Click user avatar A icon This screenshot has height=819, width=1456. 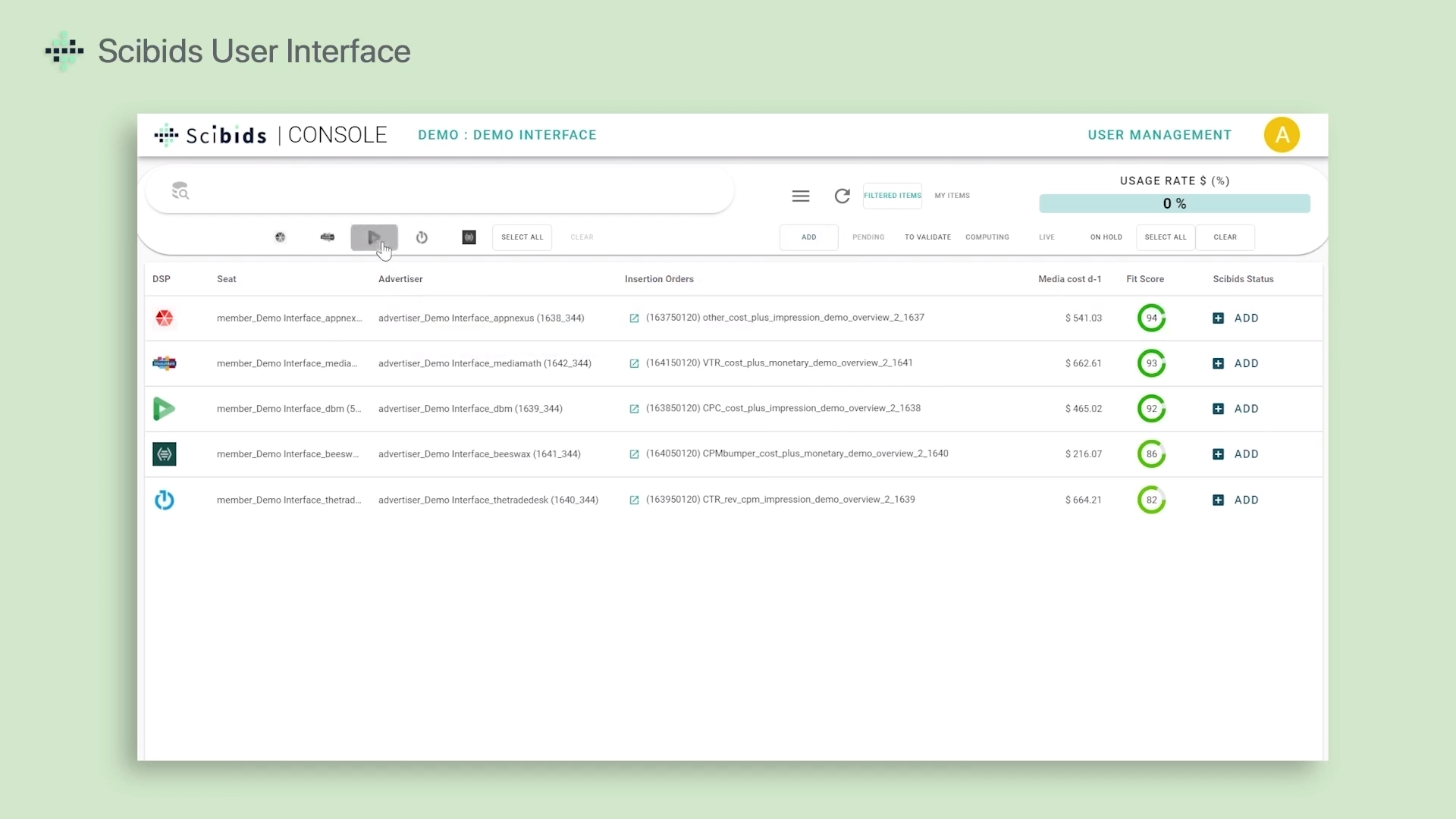(1282, 135)
